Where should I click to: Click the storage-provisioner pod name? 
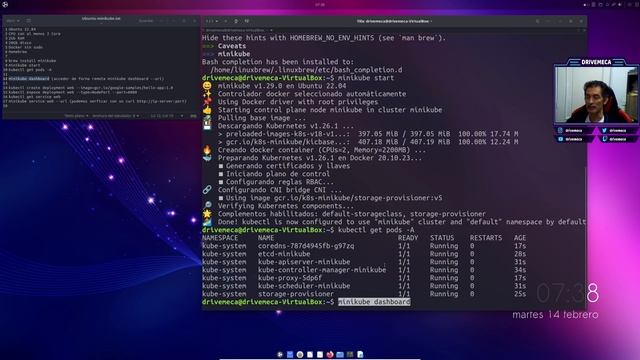296,294
